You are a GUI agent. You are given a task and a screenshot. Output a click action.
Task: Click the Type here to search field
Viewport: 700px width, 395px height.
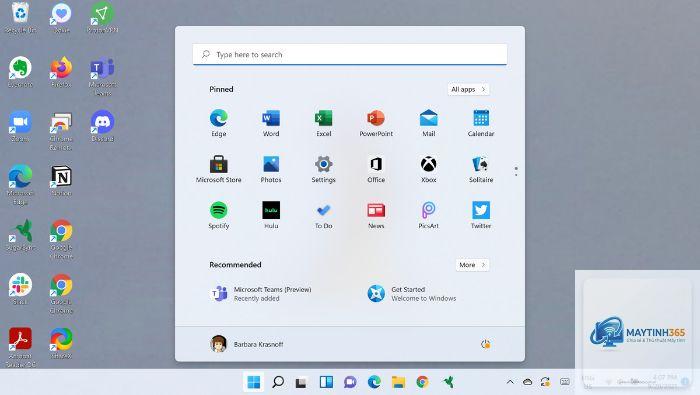coord(350,54)
